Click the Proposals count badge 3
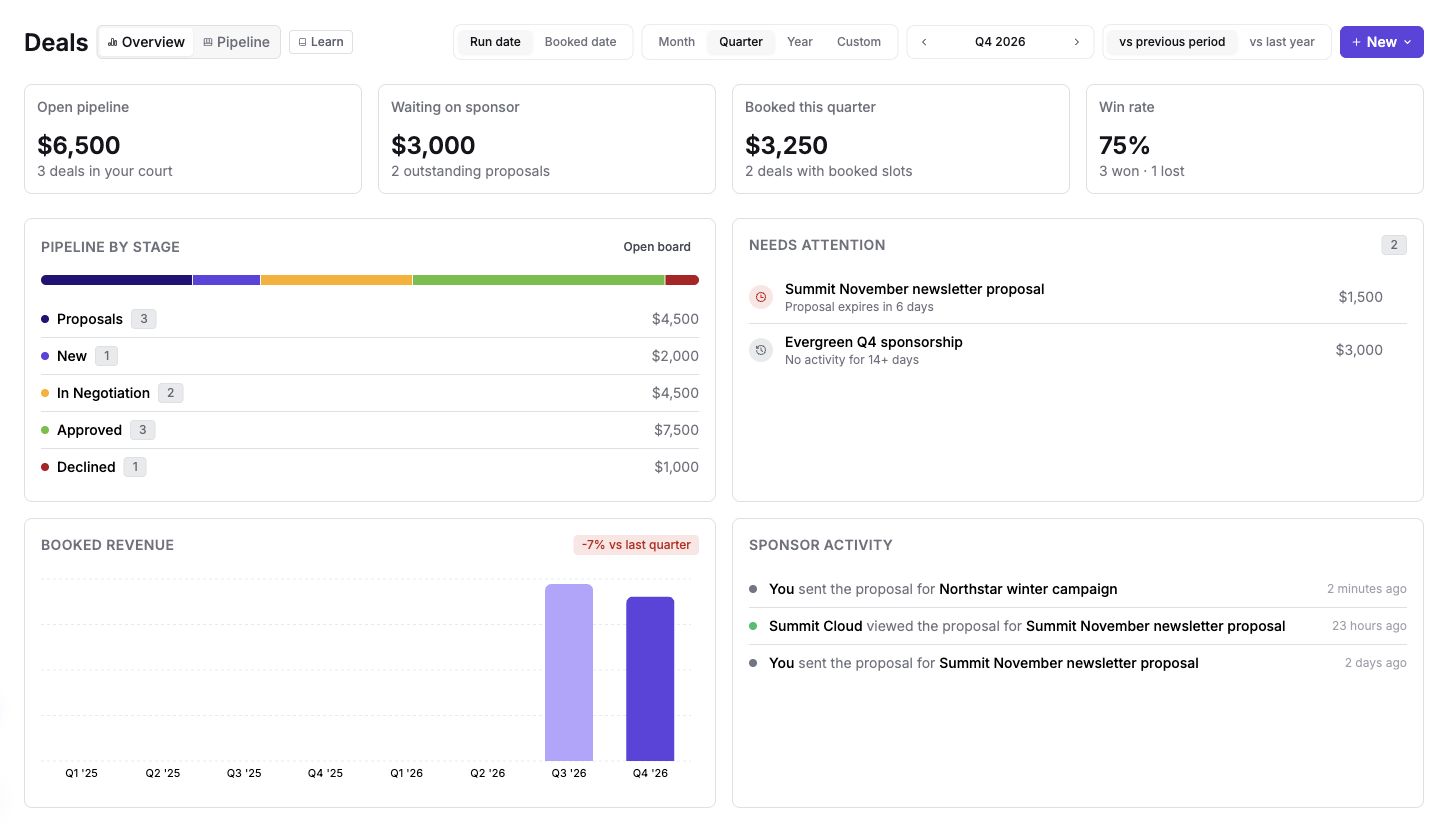Viewport: 1448px width, 824px height. pos(144,319)
